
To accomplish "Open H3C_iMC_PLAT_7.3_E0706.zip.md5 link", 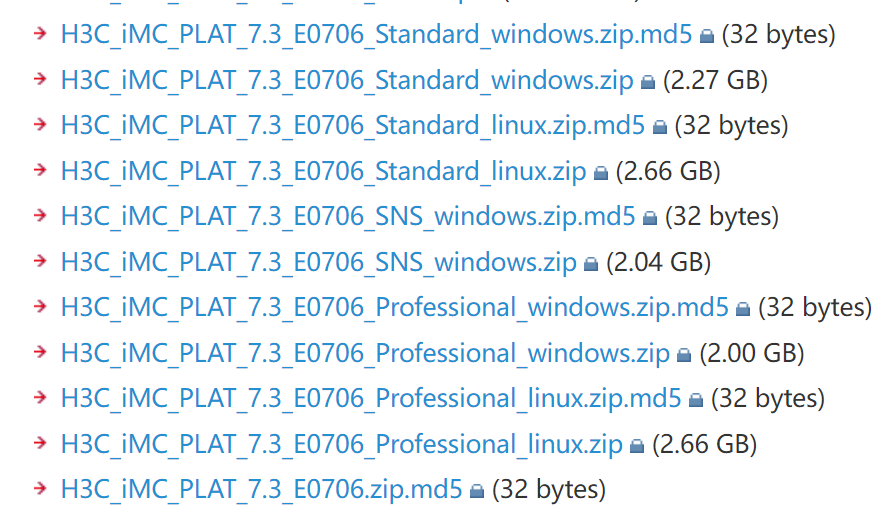I will pos(262,490).
